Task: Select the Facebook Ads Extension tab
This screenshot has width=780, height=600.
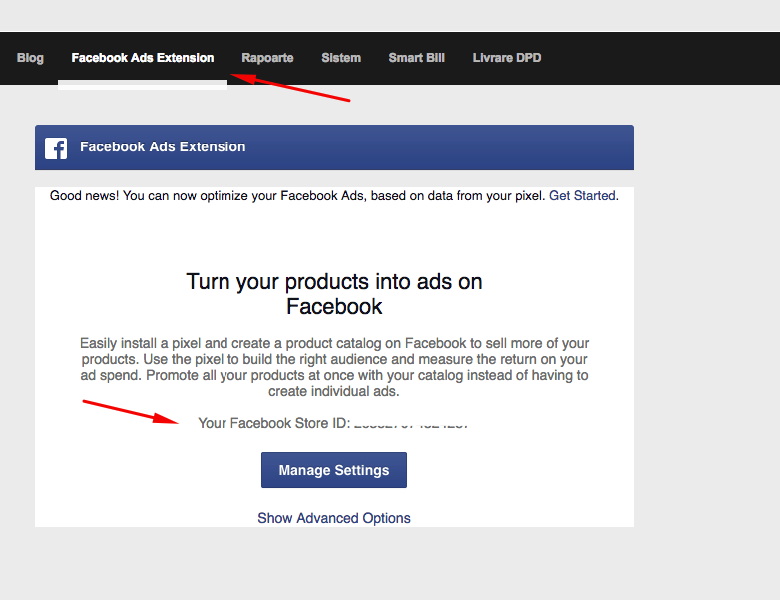Action: pyautogui.click(x=143, y=58)
